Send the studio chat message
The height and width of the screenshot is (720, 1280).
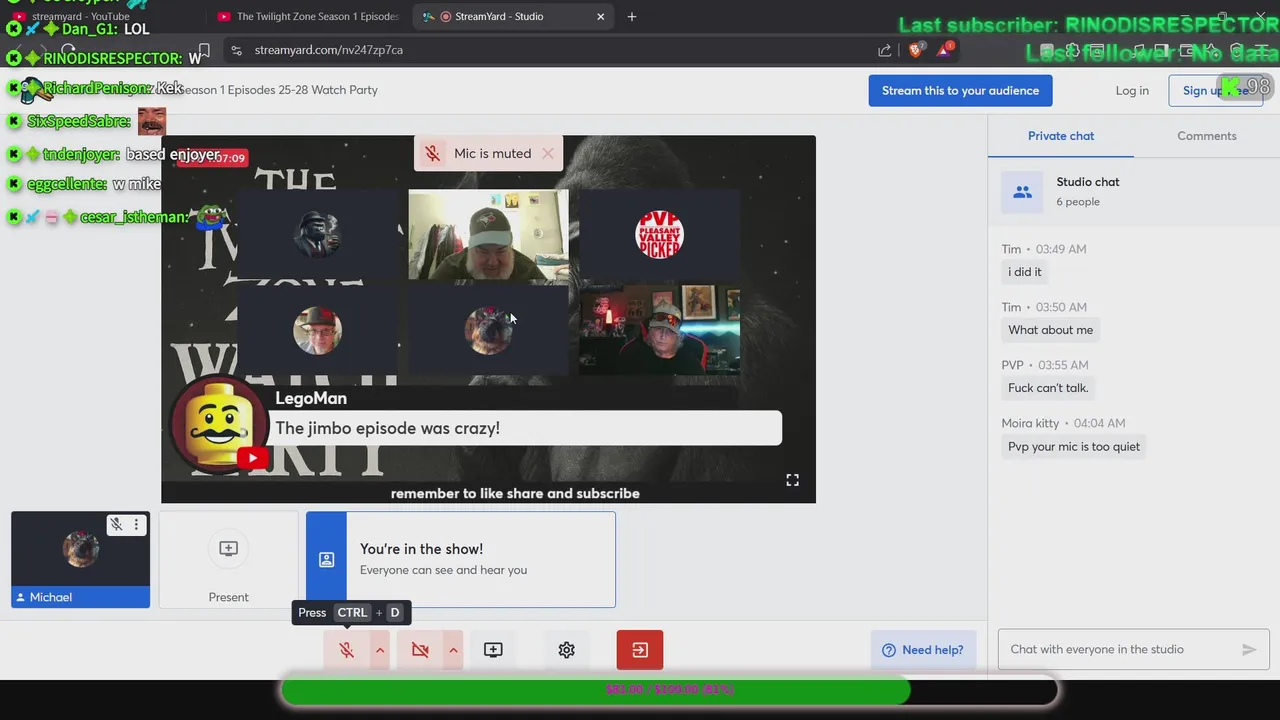point(1249,649)
